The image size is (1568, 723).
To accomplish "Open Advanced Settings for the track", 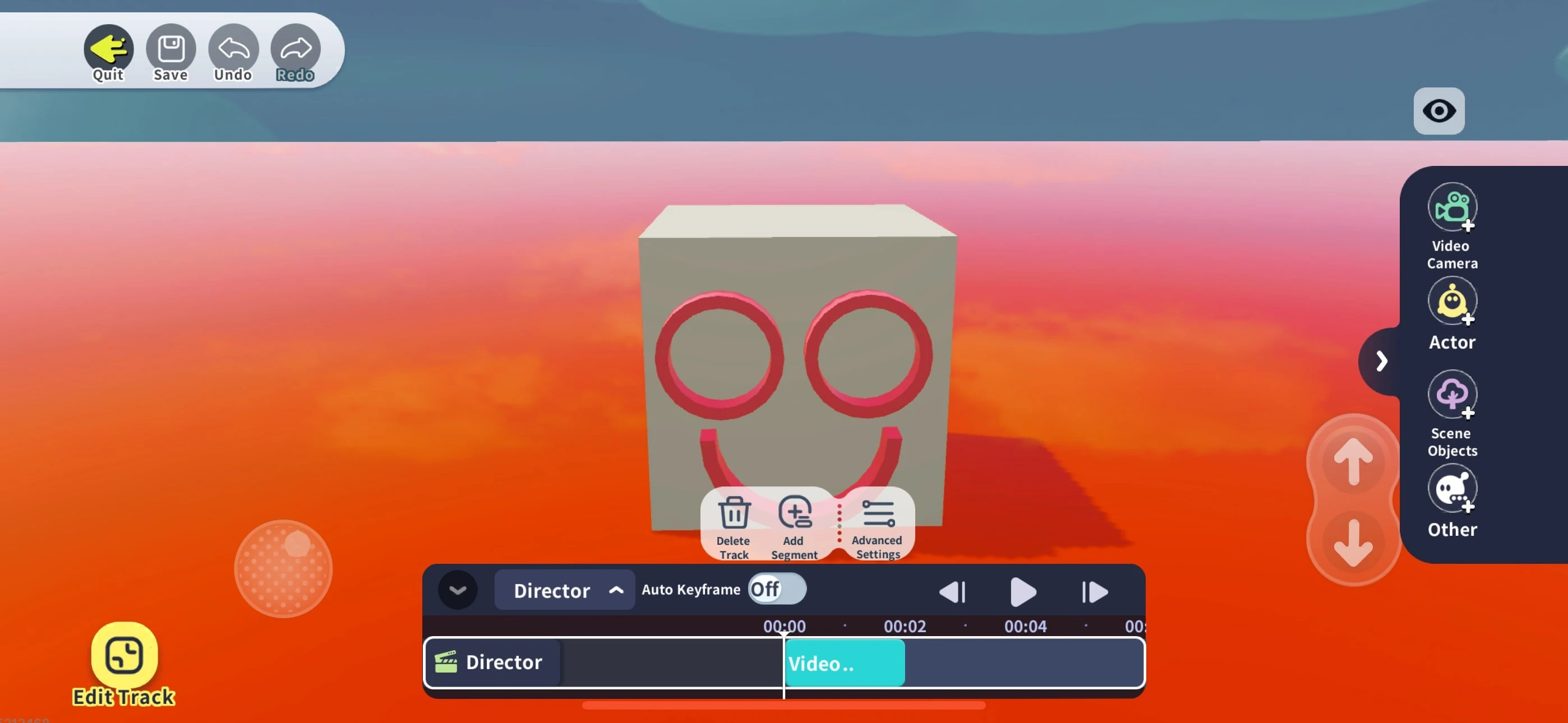I will click(x=877, y=515).
